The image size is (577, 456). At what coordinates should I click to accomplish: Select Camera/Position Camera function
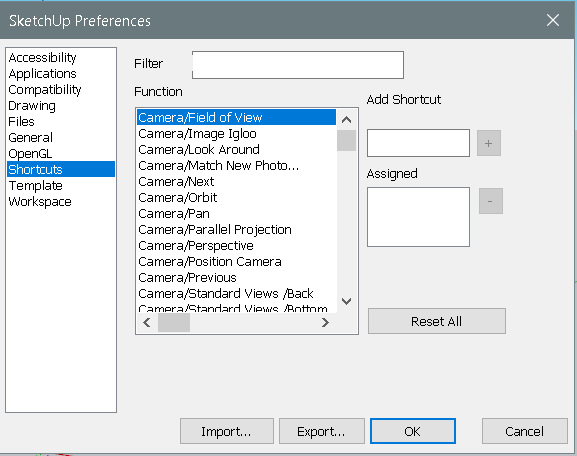coord(236,262)
